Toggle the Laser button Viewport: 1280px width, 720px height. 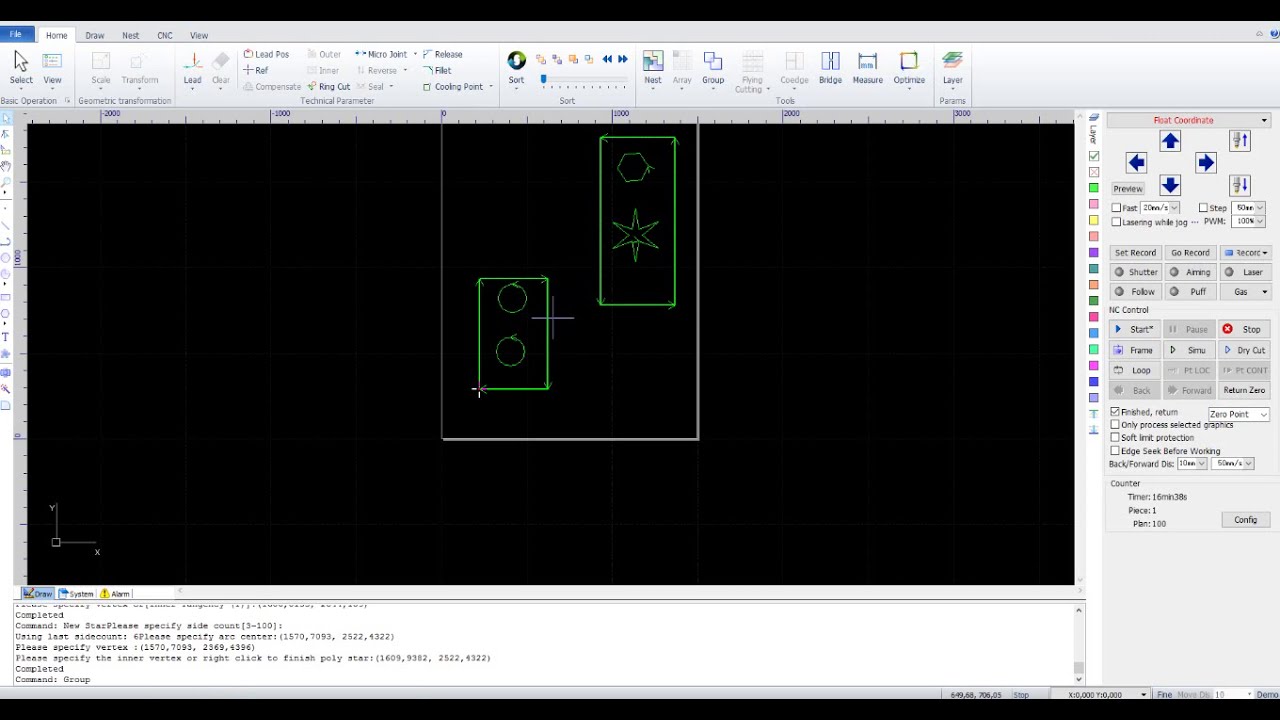pos(1244,272)
